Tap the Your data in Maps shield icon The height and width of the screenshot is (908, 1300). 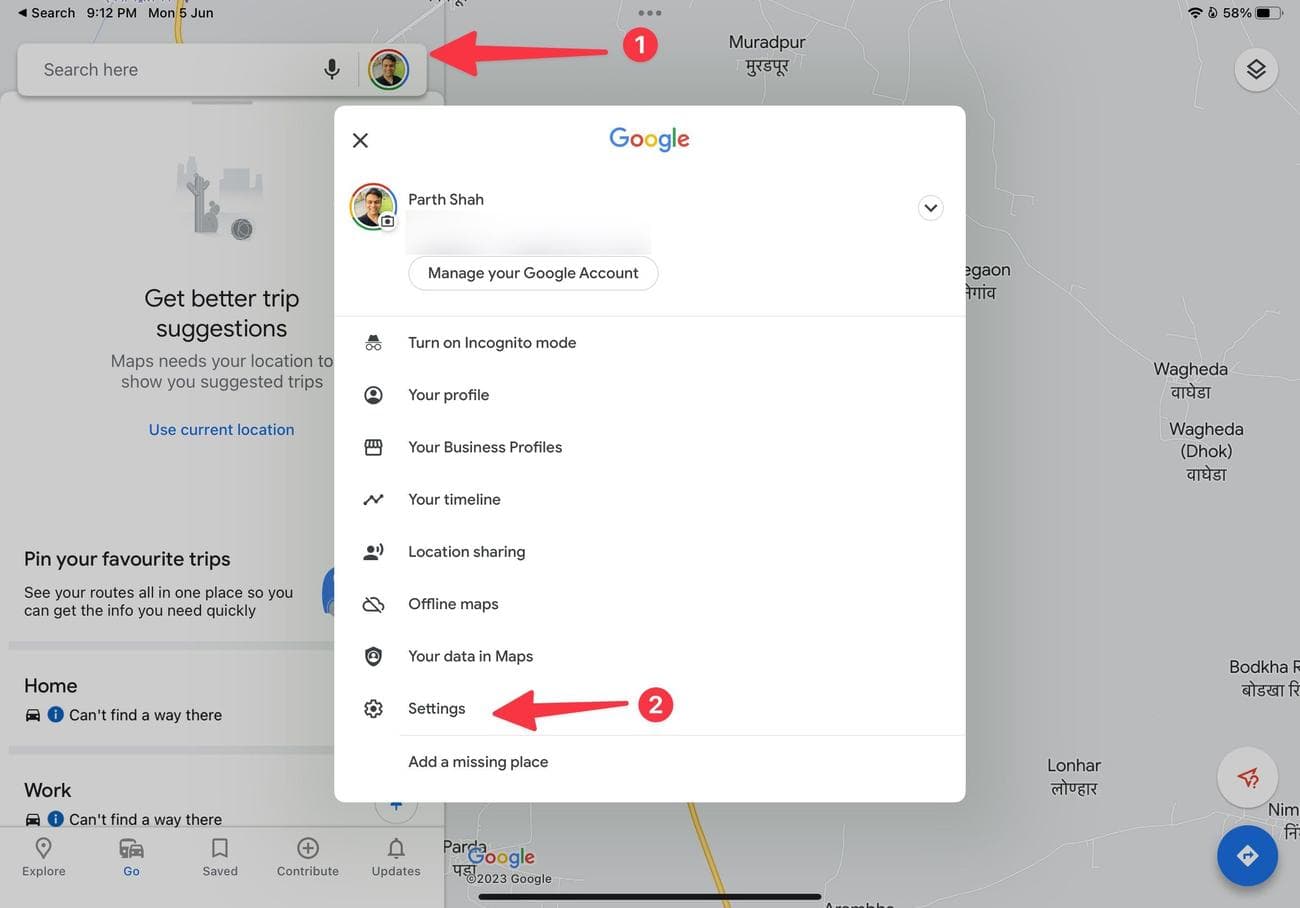click(373, 655)
